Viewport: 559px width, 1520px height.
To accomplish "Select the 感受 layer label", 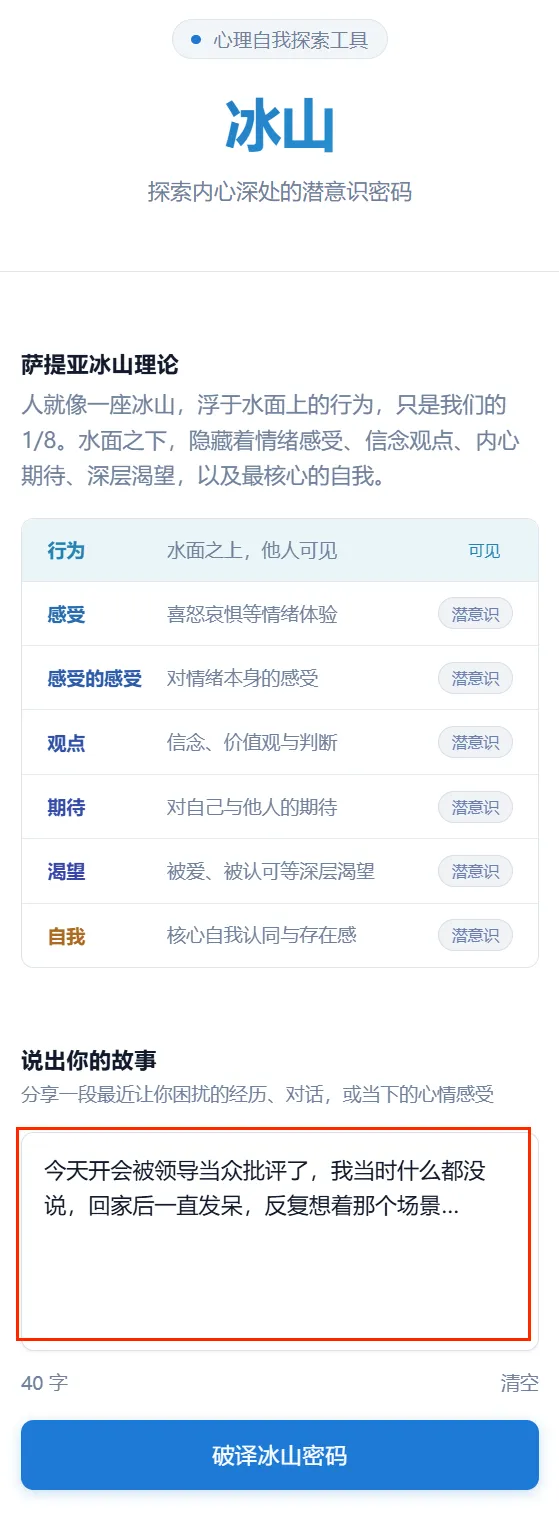I will pyautogui.click(x=66, y=614).
